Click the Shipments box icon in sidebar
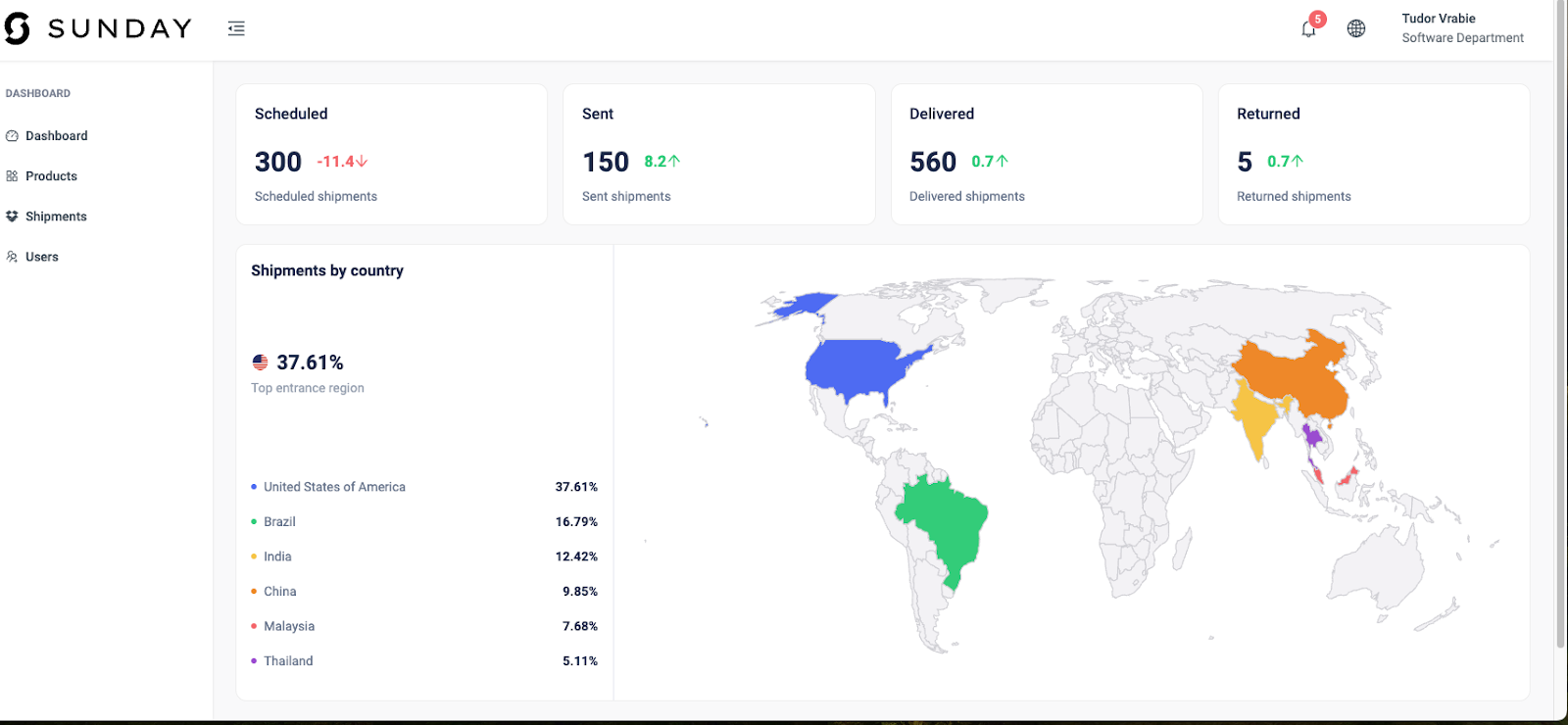 click(x=12, y=217)
